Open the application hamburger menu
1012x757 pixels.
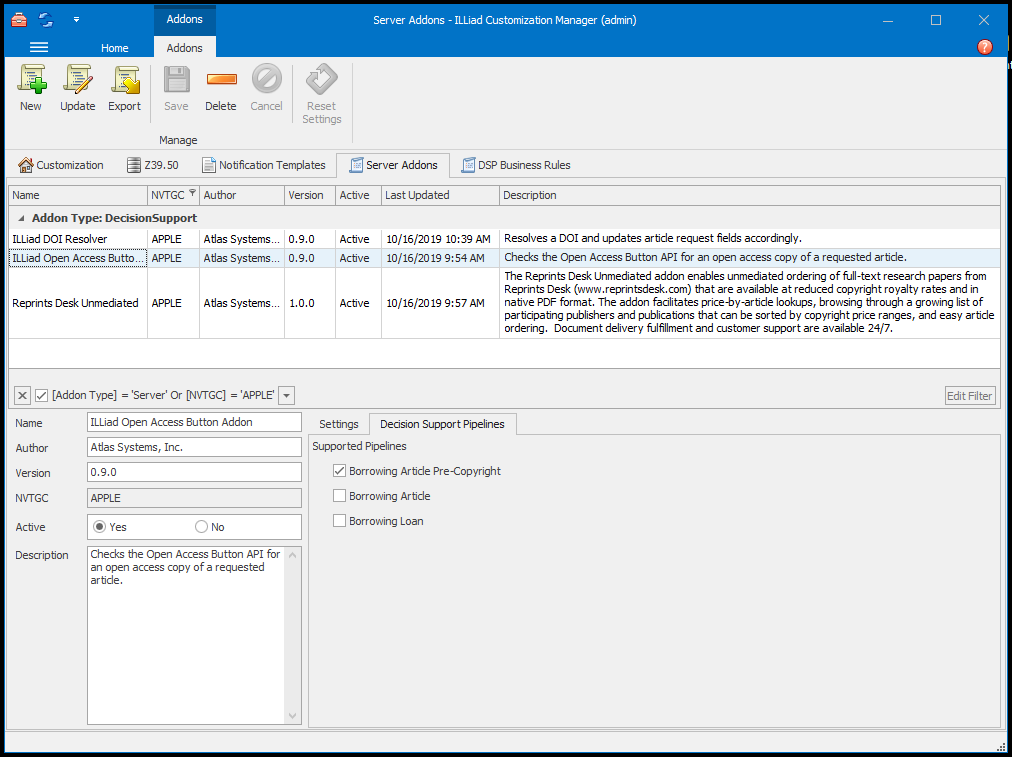(39, 47)
